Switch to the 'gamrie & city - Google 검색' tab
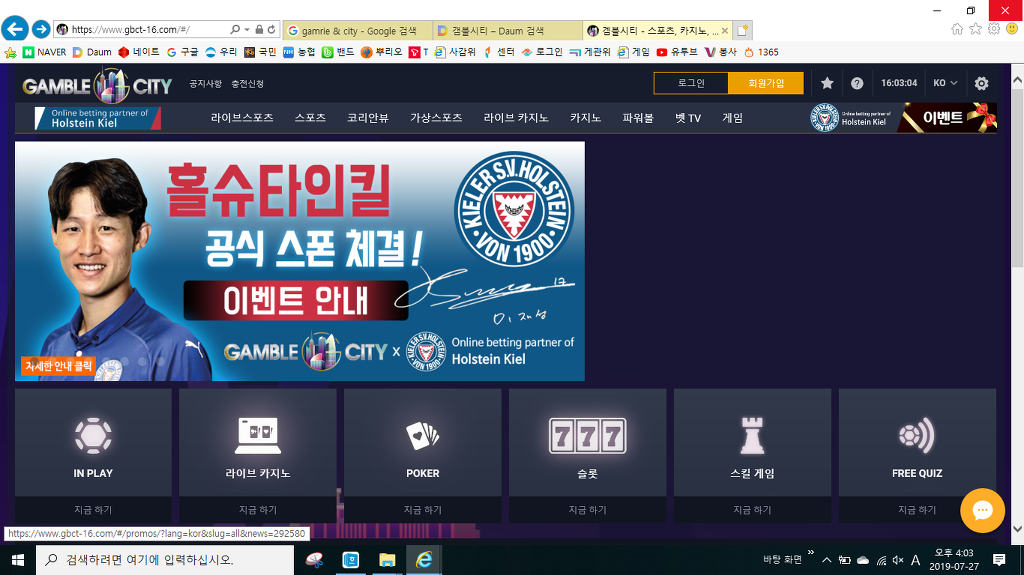 359,31
